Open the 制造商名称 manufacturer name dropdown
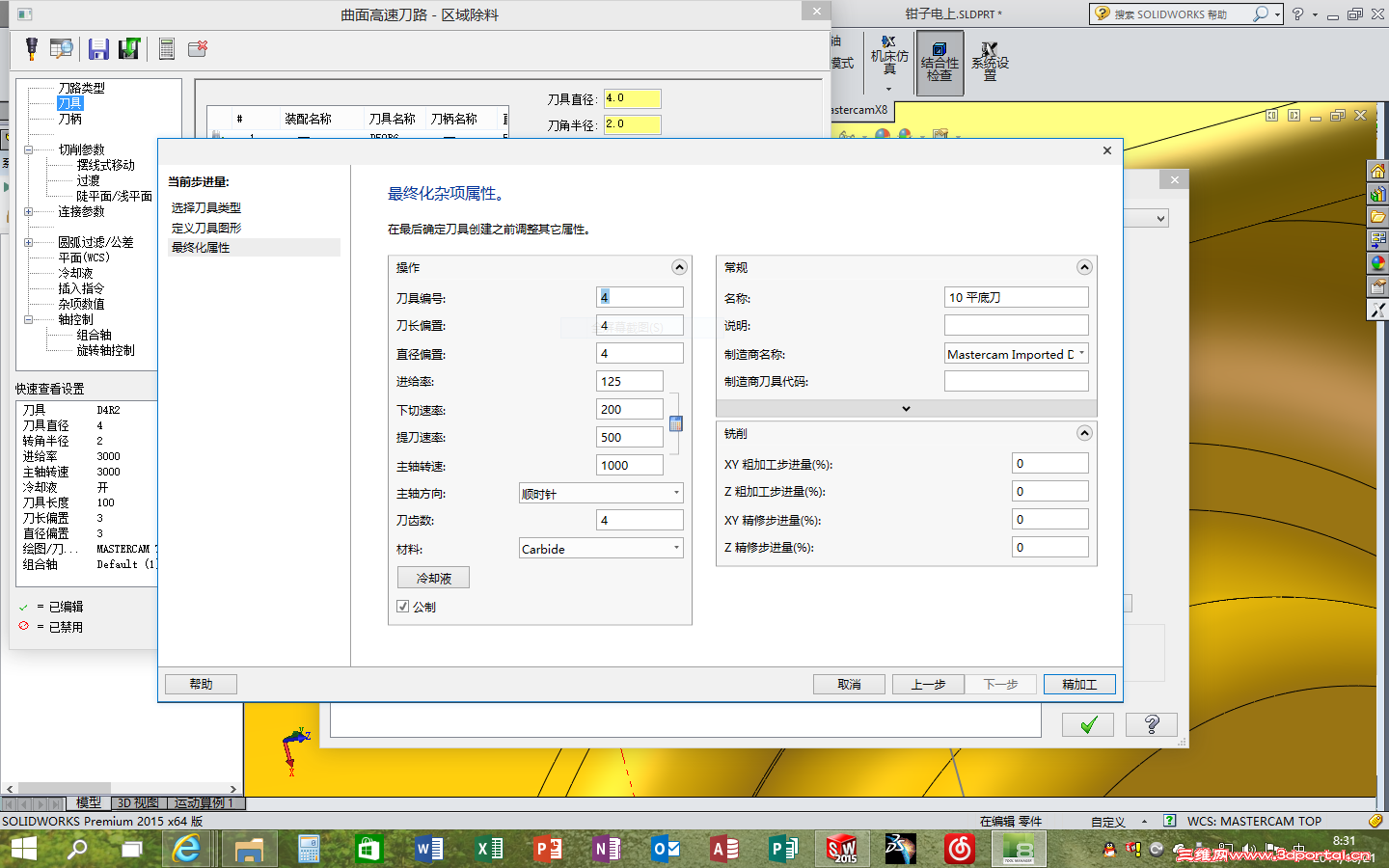This screenshot has width=1389, height=868. click(1017, 354)
